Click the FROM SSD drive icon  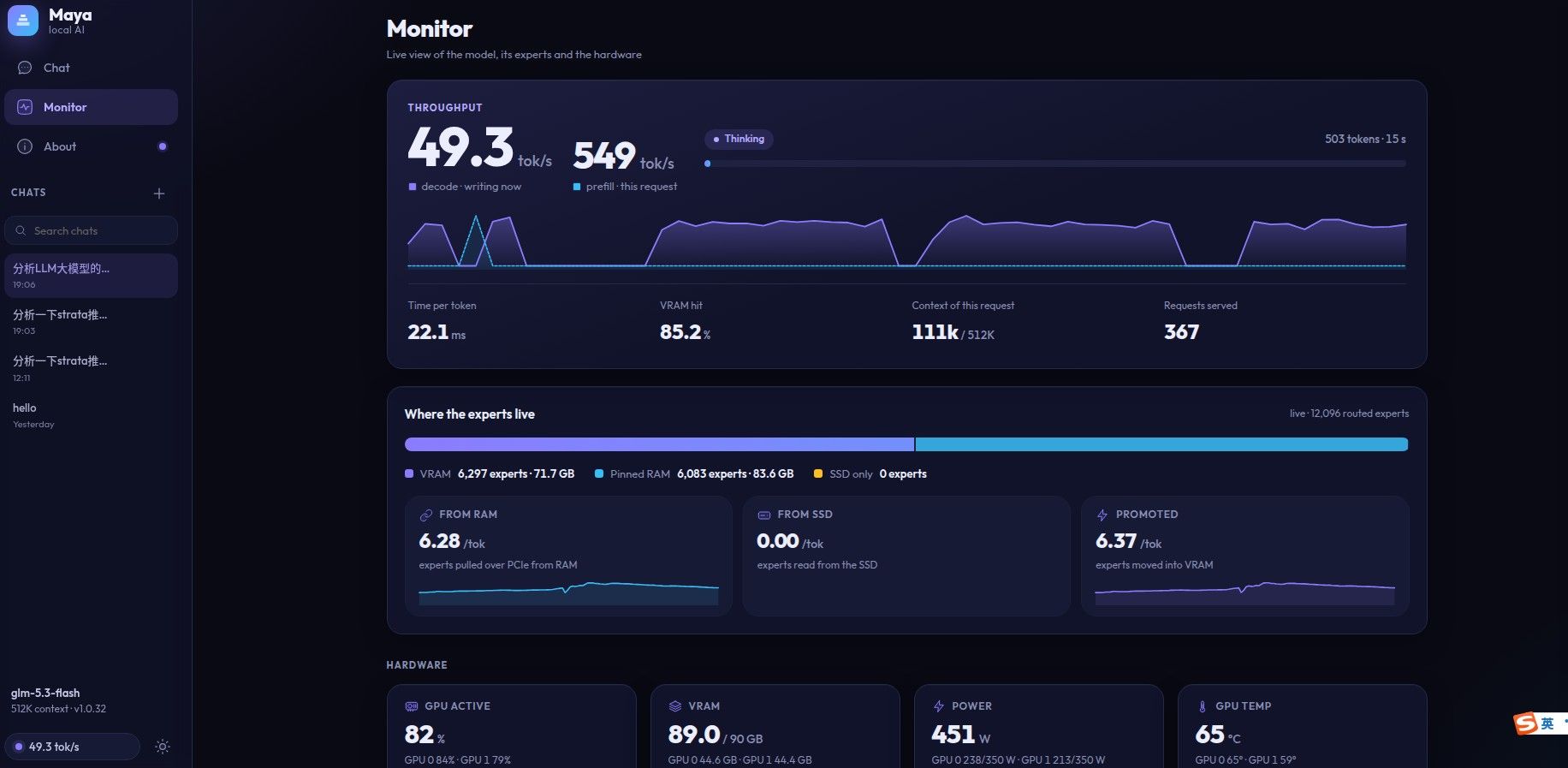(764, 515)
